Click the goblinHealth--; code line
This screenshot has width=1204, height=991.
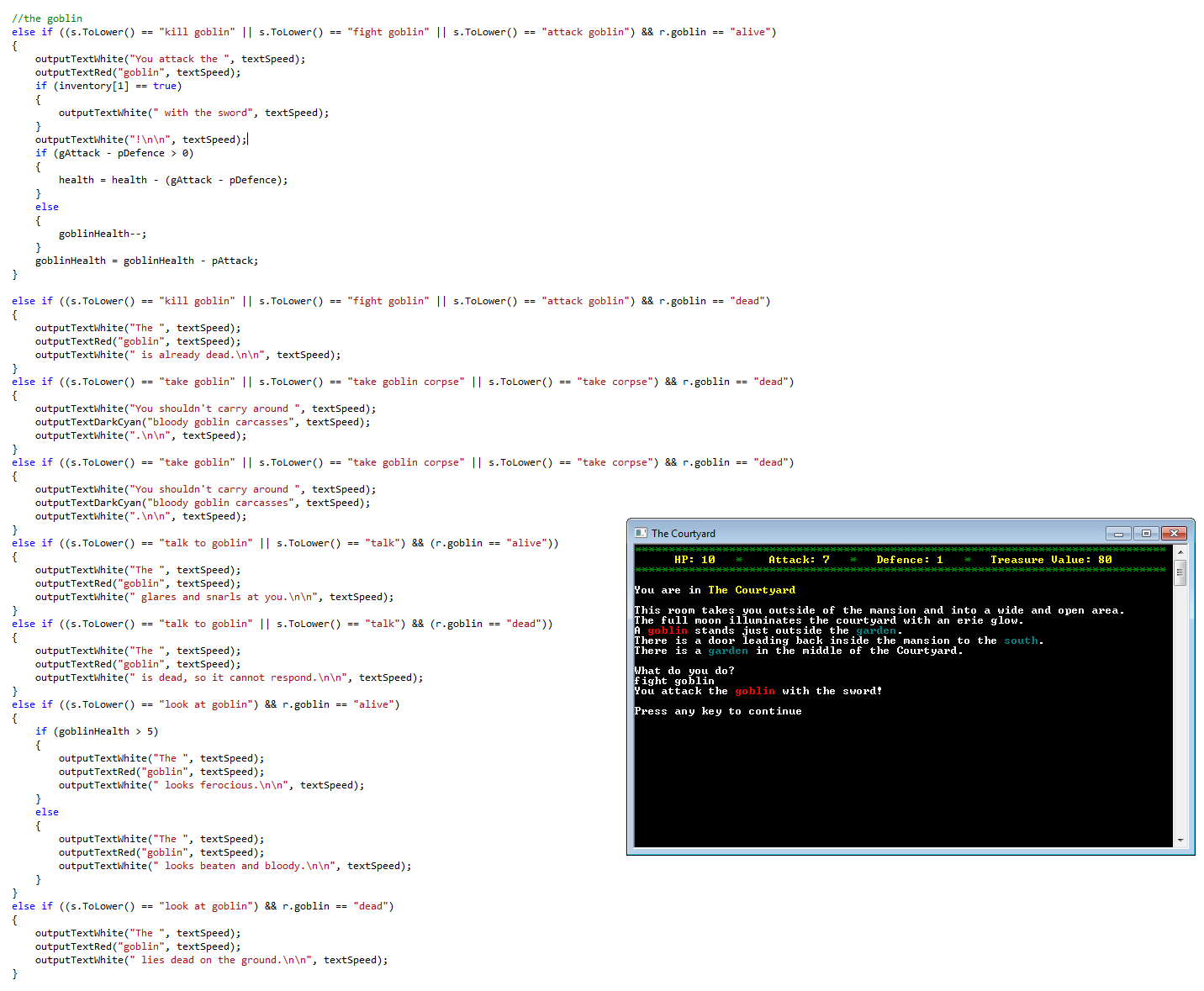pos(102,234)
